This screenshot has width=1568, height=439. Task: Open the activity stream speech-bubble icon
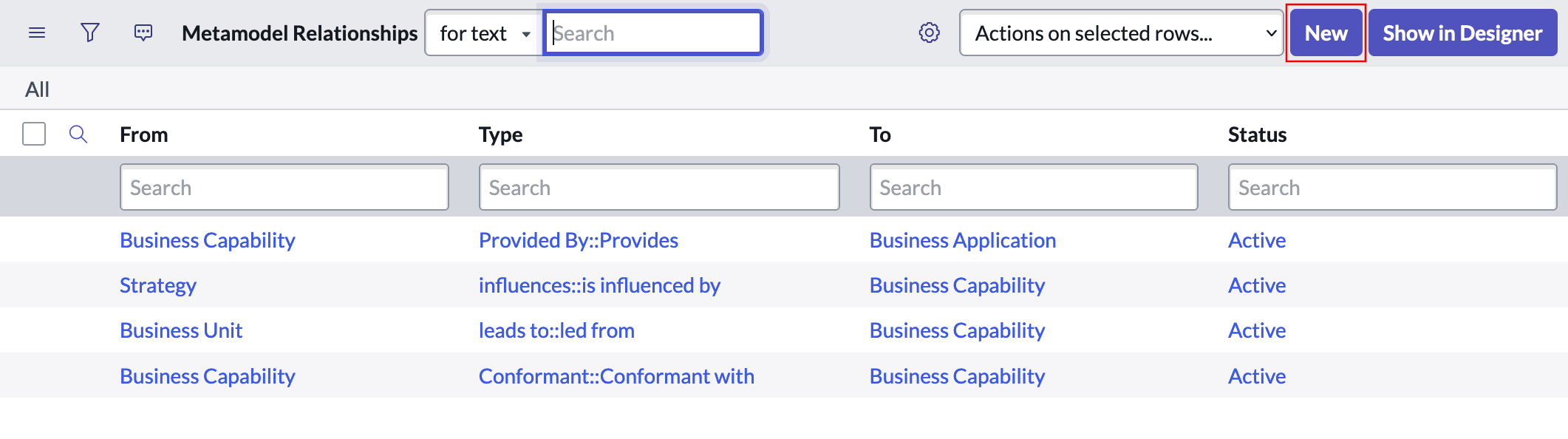coord(143,33)
